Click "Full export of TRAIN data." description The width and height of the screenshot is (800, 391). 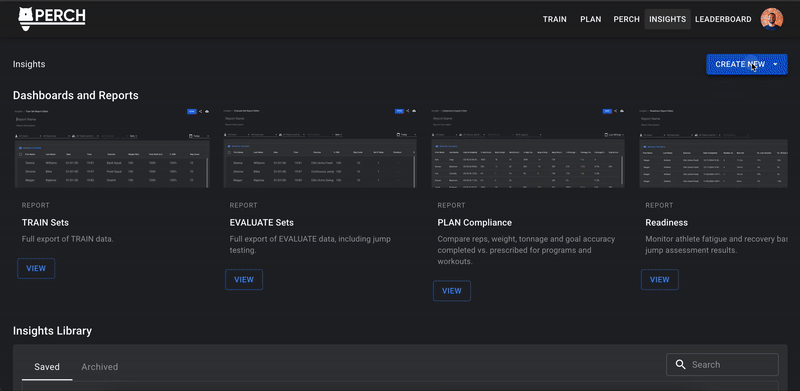point(67,239)
